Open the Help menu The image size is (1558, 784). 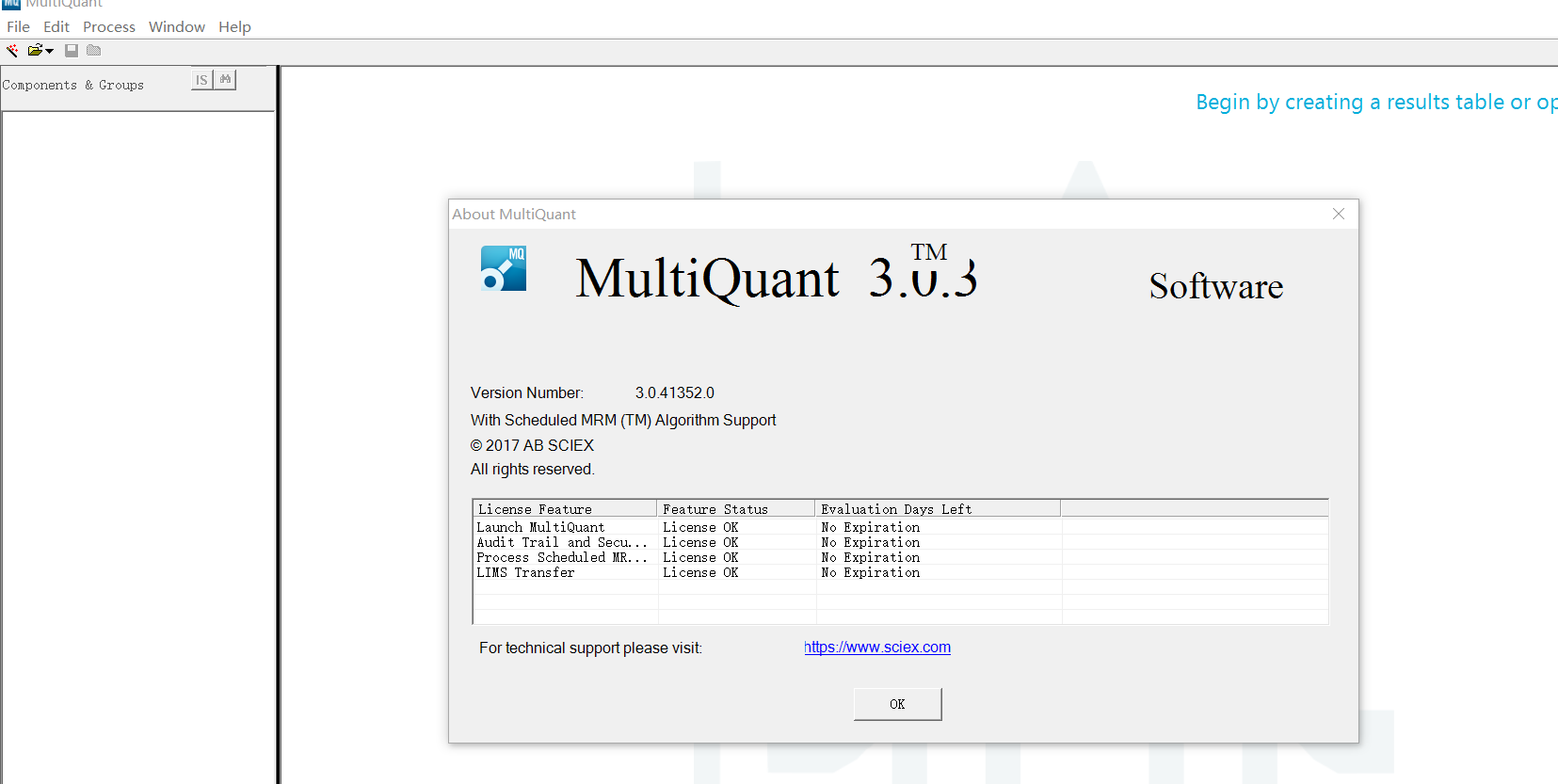234,26
